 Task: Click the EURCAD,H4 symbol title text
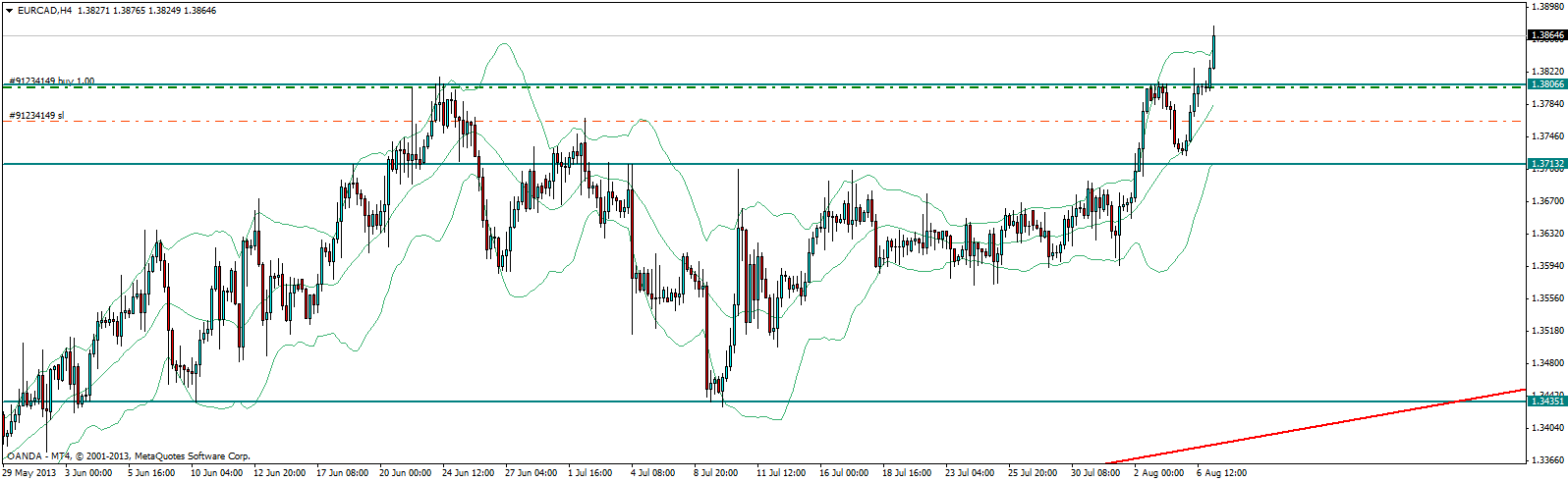(44, 11)
